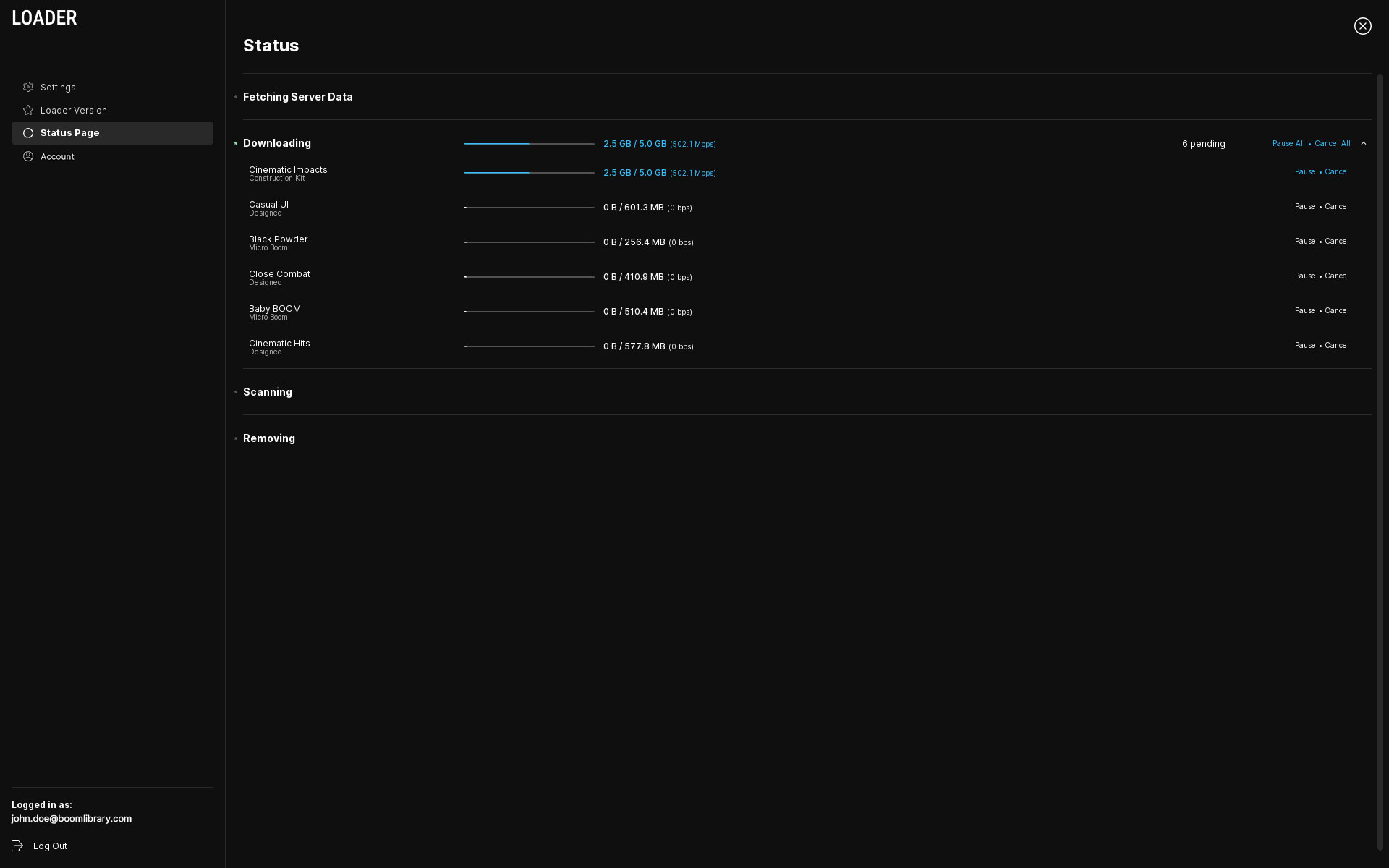The height and width of the screenshot is (868, 1389).
Task: Pause all downloads
Action: coord(1288,143)
